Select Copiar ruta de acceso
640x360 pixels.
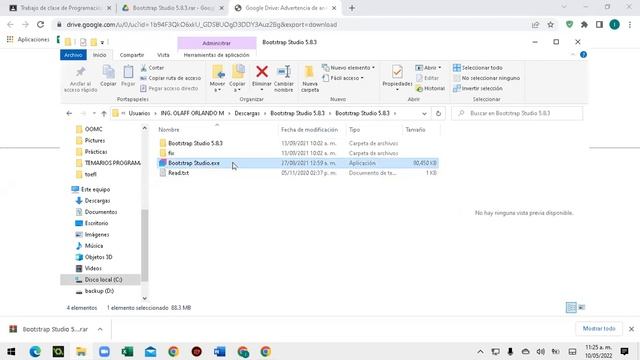171,78
